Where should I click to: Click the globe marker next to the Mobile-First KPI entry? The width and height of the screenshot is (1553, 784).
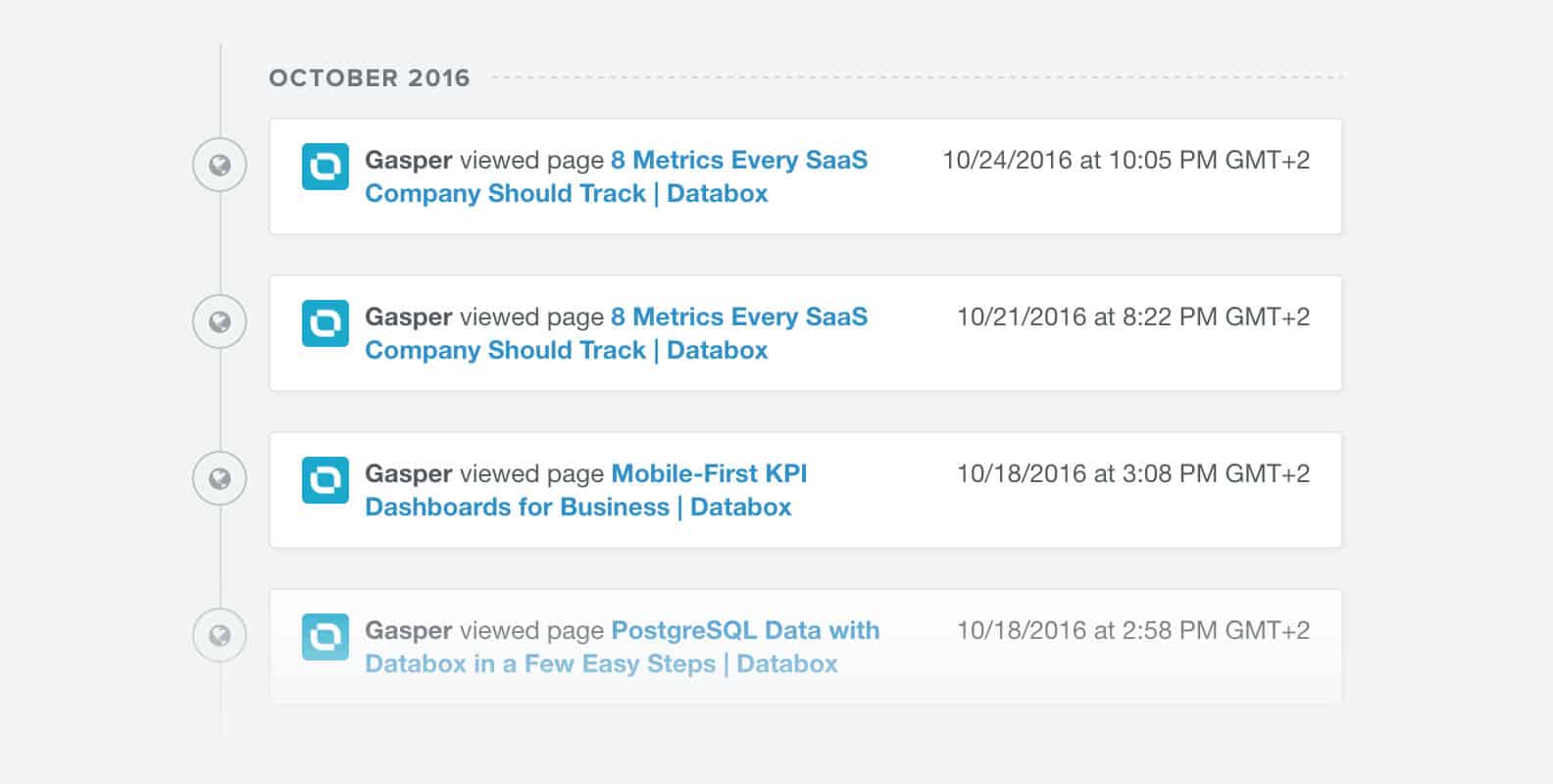[x=220, y=478]
